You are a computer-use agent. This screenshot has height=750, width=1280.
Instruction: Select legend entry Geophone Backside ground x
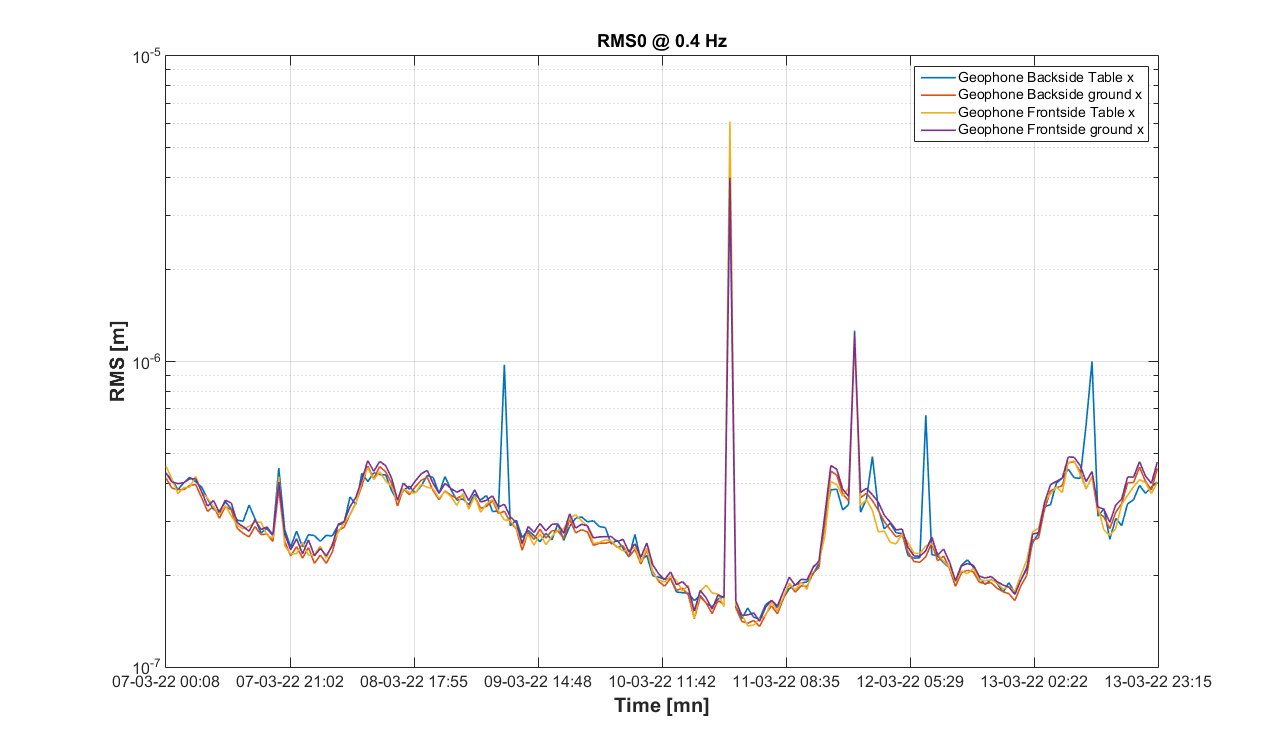(1050, 94)
